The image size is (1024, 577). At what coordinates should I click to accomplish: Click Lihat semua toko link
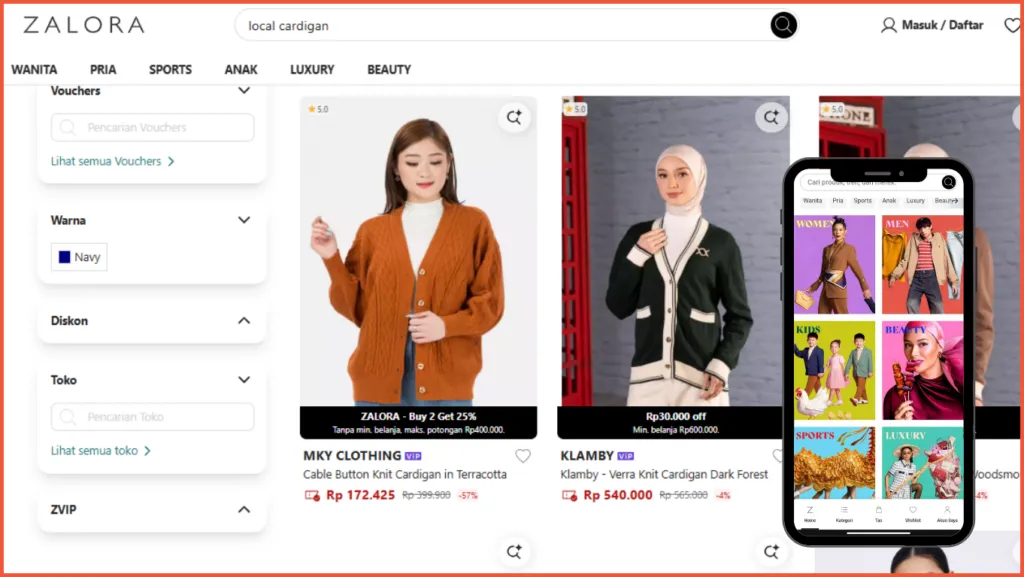point(101,451)
